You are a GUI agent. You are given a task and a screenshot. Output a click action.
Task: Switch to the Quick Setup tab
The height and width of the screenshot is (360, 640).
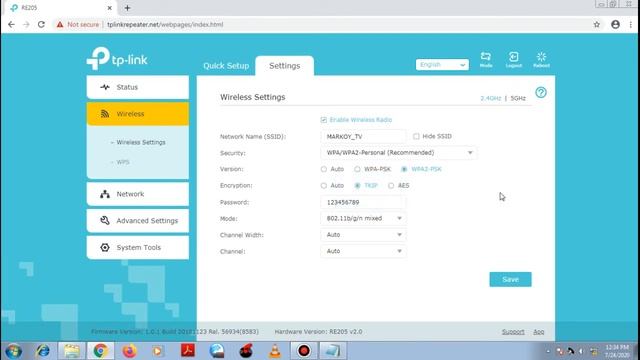pyautogui.click(x=226, y=66)
